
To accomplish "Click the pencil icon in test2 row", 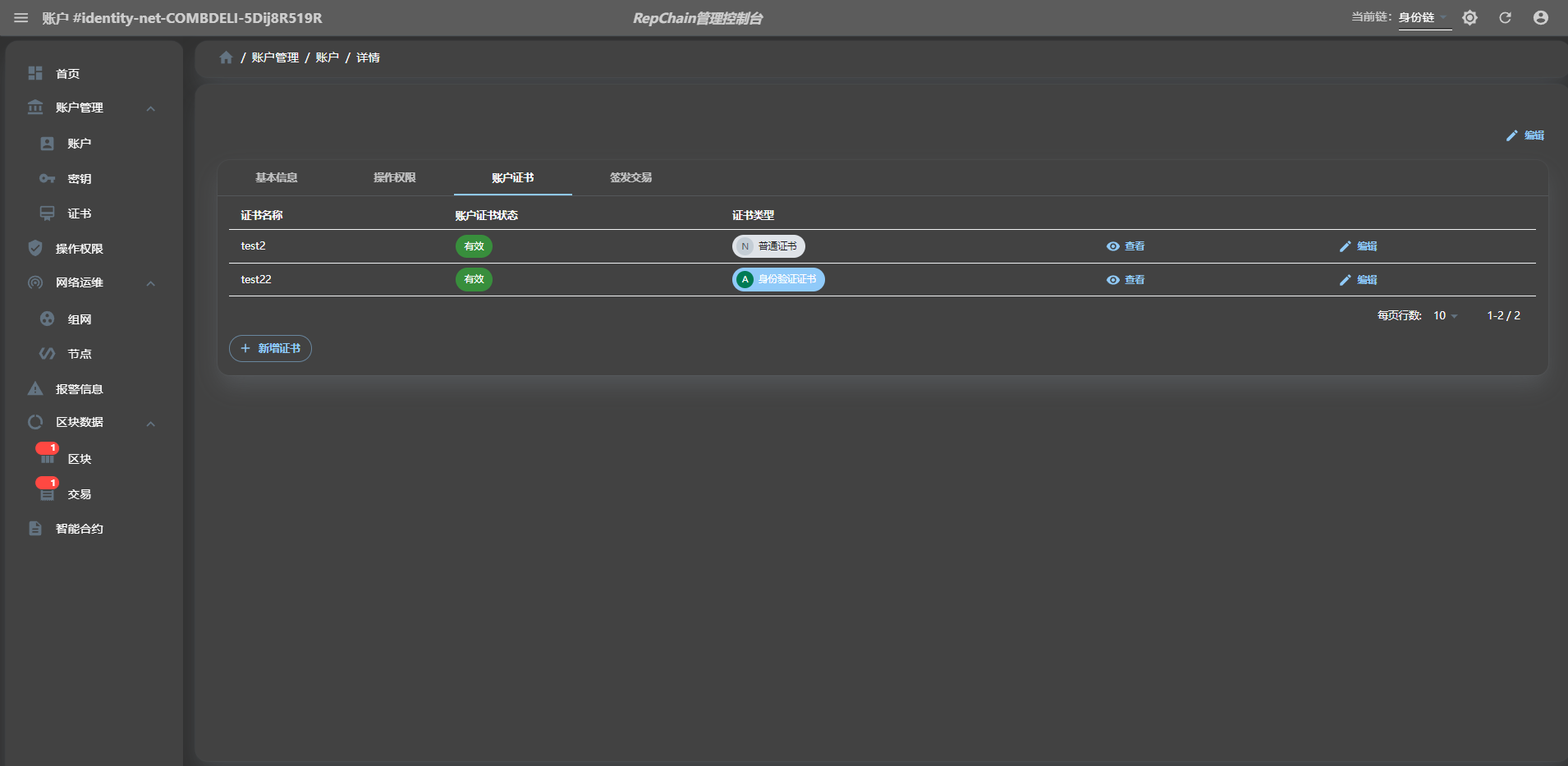I will tap(1345, 246).
